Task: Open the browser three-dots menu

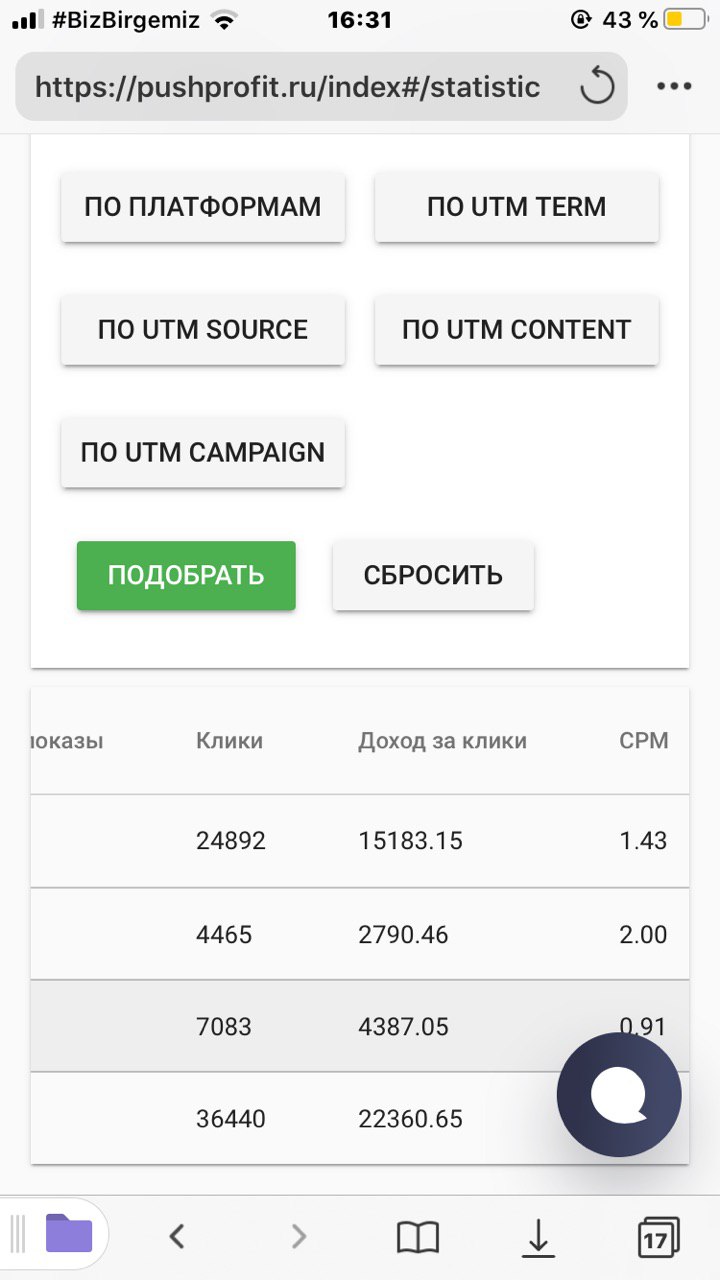Action: (674, 87)
